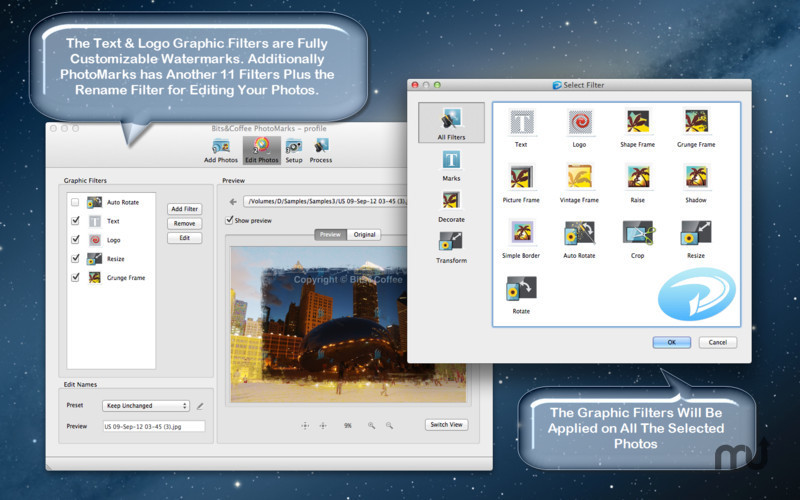This screenshot has height=500, width=800.
Task: Disable the Resize filter checkbox
Action: pos(75,258)
